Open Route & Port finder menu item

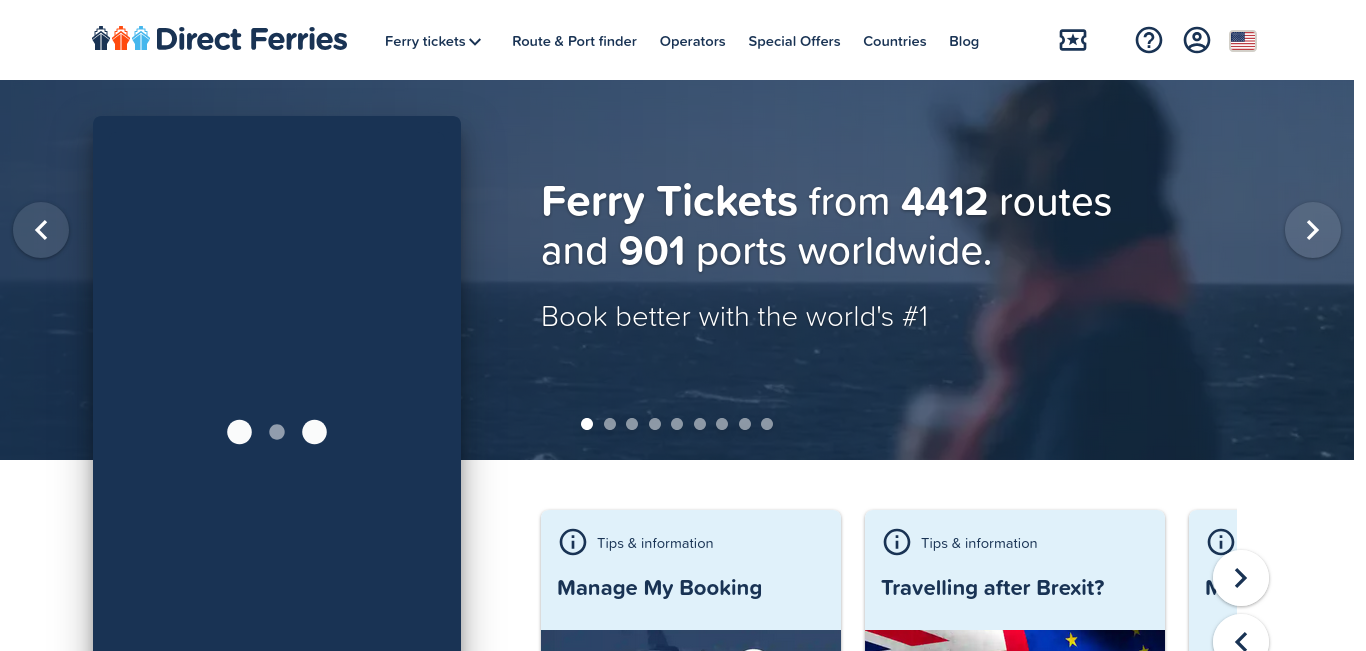click(x=574, y=41)
